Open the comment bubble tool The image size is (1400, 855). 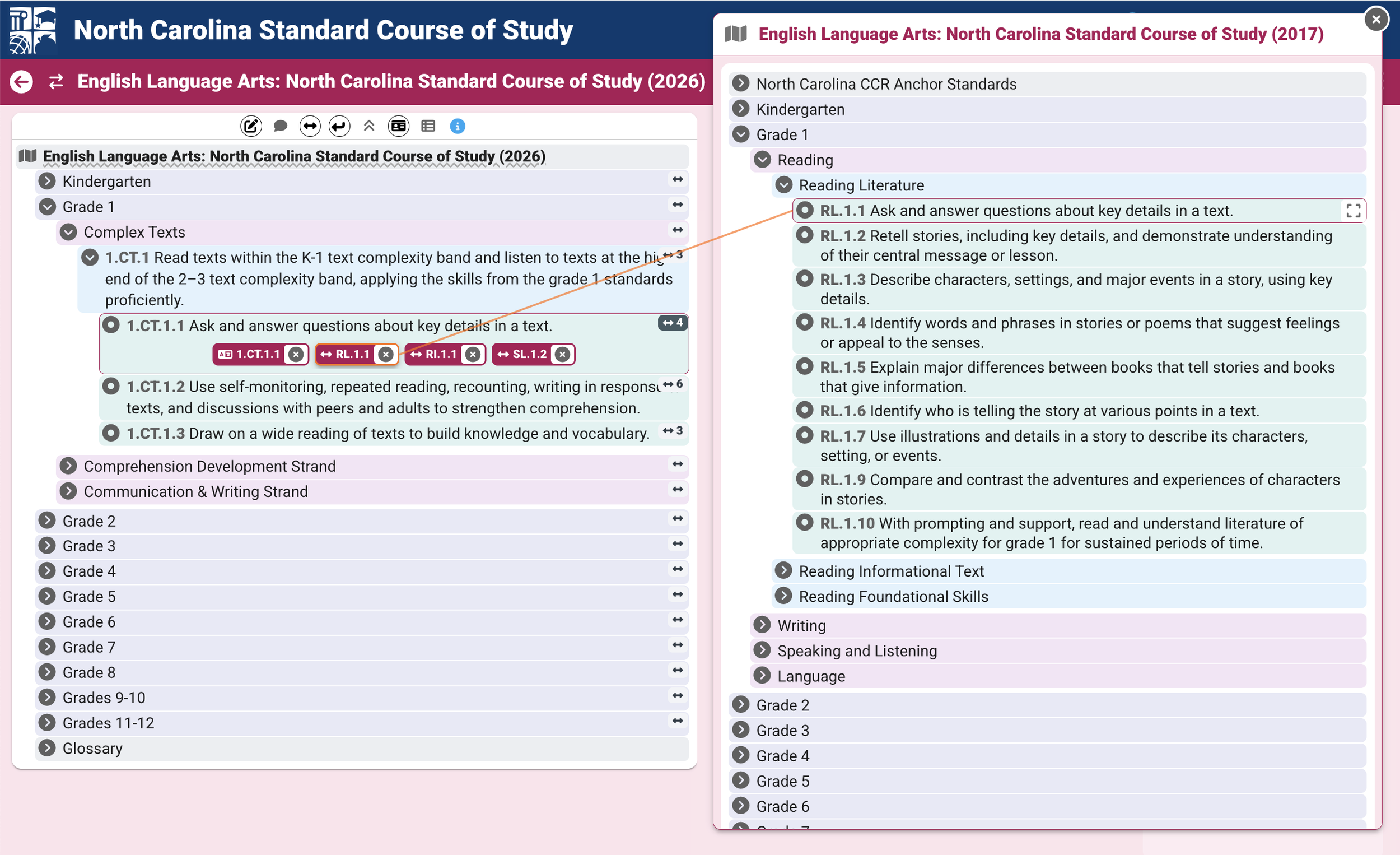pyautogui.click(x=280, y=126)
